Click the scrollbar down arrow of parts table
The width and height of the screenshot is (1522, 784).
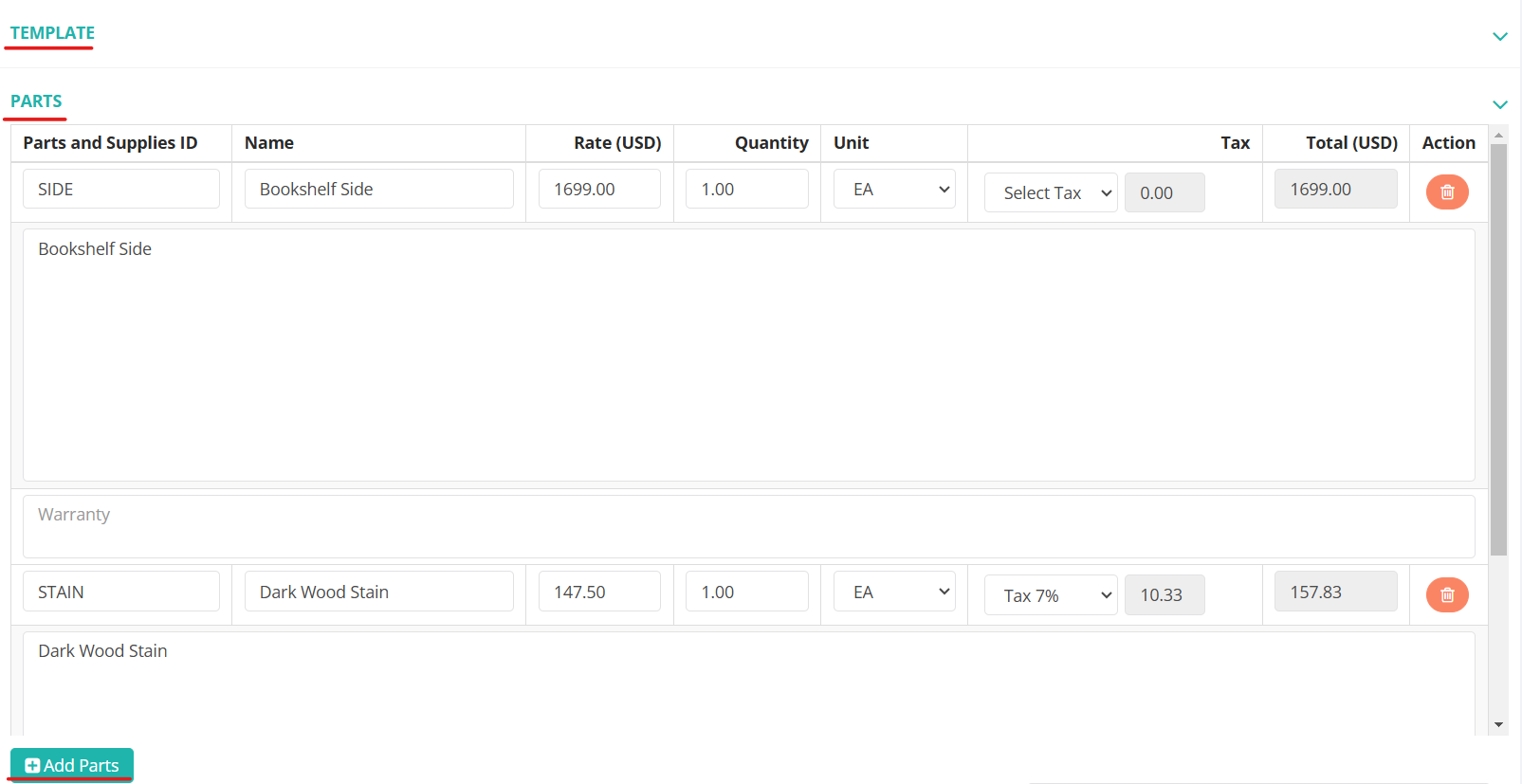[x=1498, y=725]
